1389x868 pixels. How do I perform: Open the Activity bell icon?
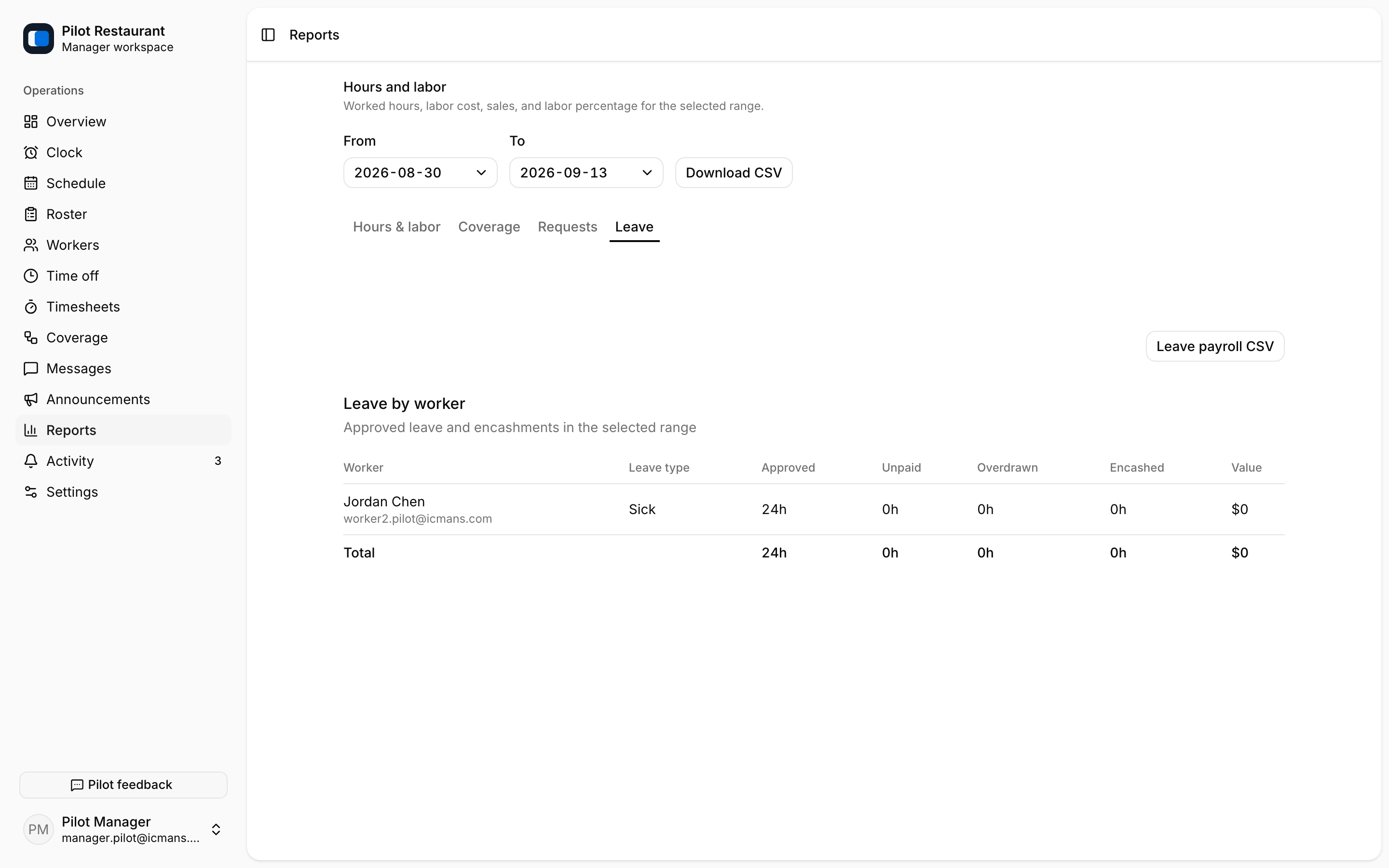31,461
